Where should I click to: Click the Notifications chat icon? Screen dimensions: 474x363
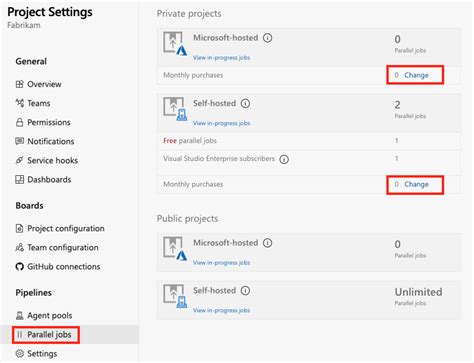(x=19, y=141)
